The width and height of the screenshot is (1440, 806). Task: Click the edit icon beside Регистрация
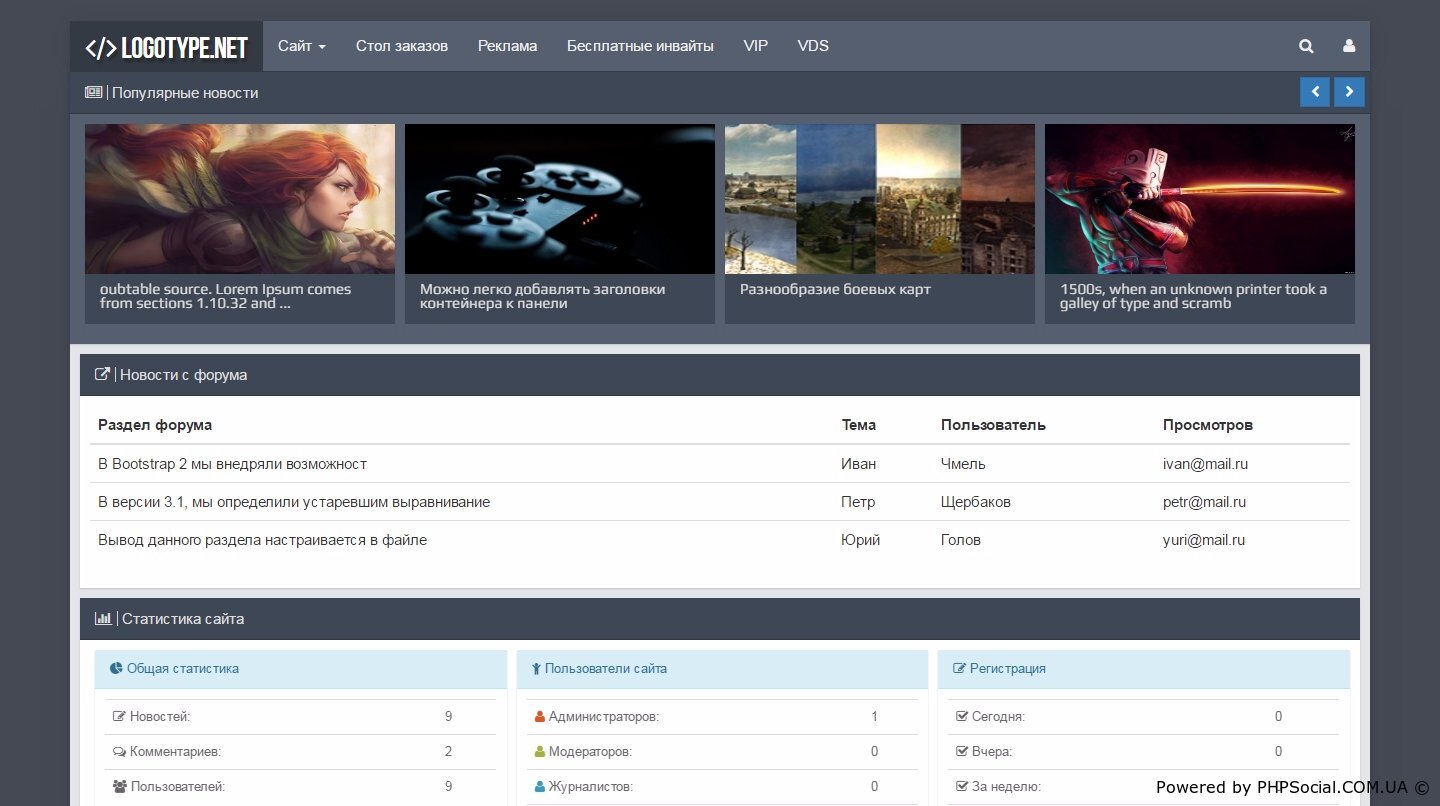[959, 669]
